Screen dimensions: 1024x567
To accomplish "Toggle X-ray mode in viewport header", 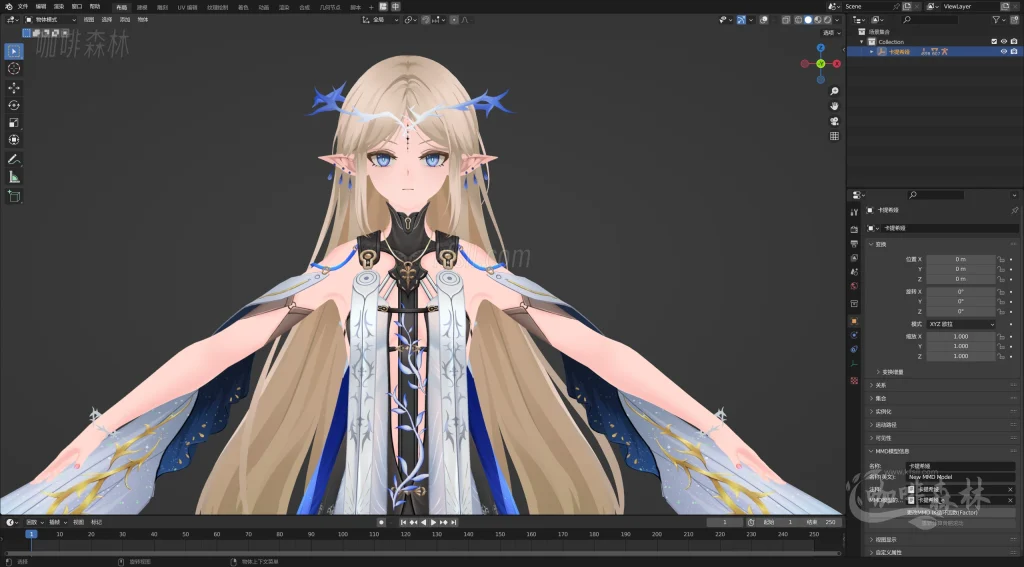I will 785,20.
